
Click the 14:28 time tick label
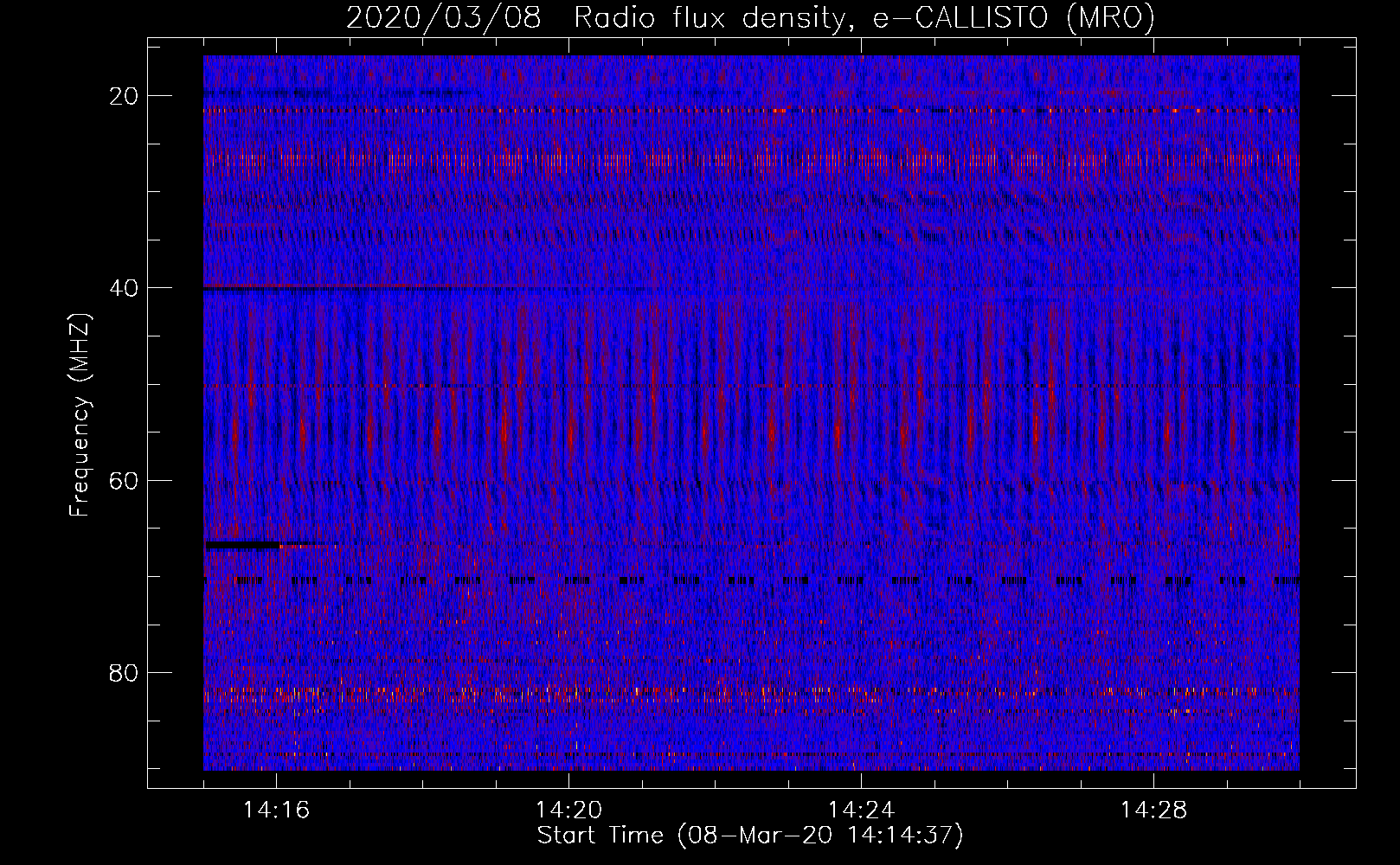[1153, 811]
